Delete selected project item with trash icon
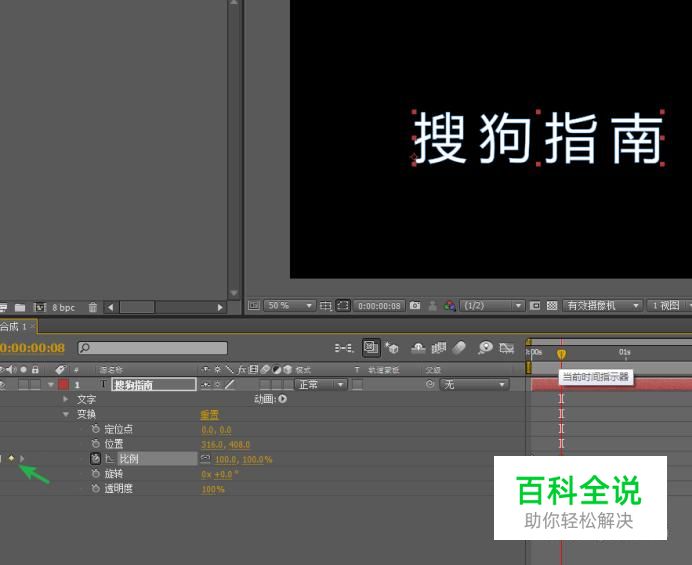 coord(93,307)
